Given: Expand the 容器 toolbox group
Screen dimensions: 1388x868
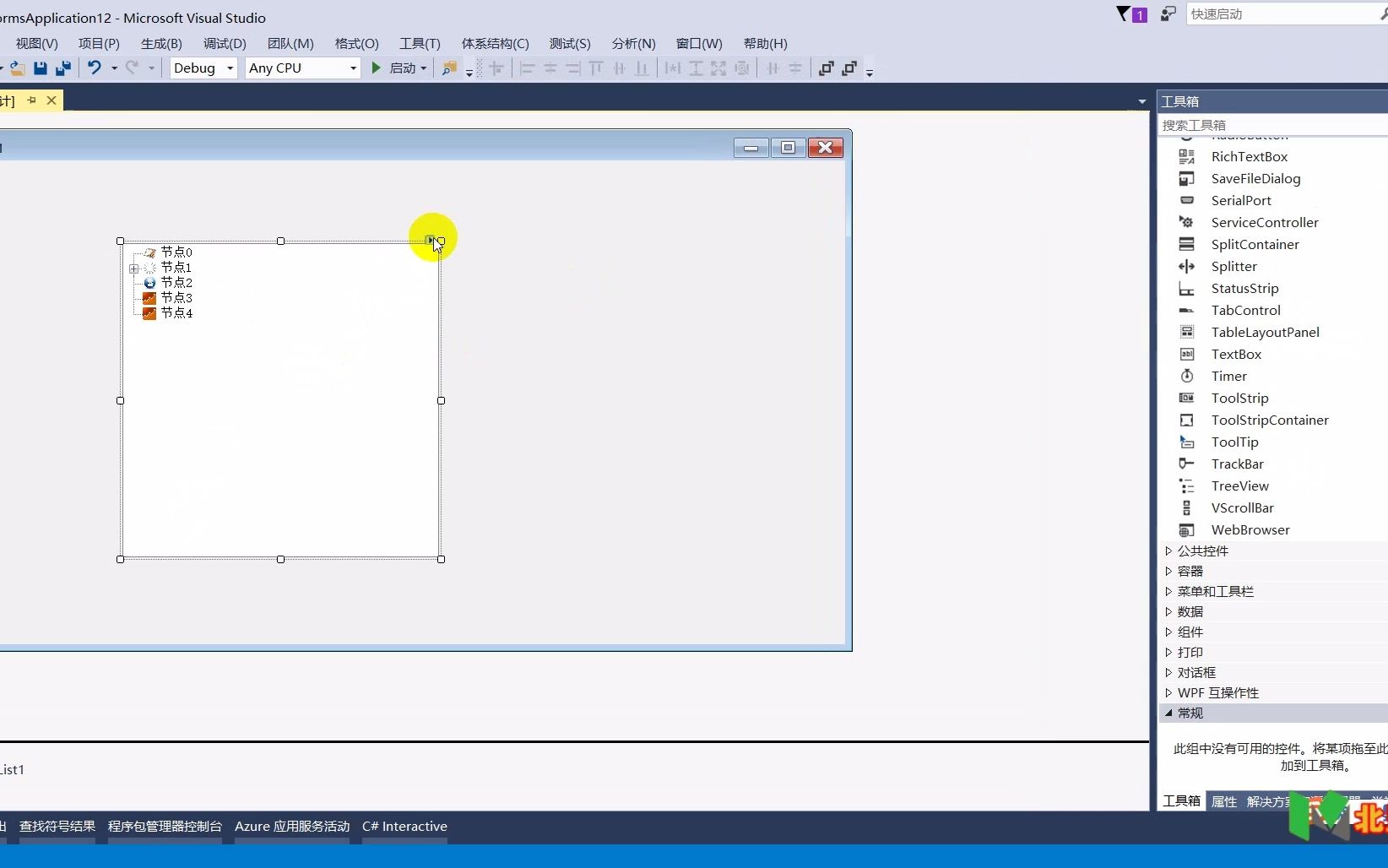Looking at the screenshot, I should click(1168, 571).
